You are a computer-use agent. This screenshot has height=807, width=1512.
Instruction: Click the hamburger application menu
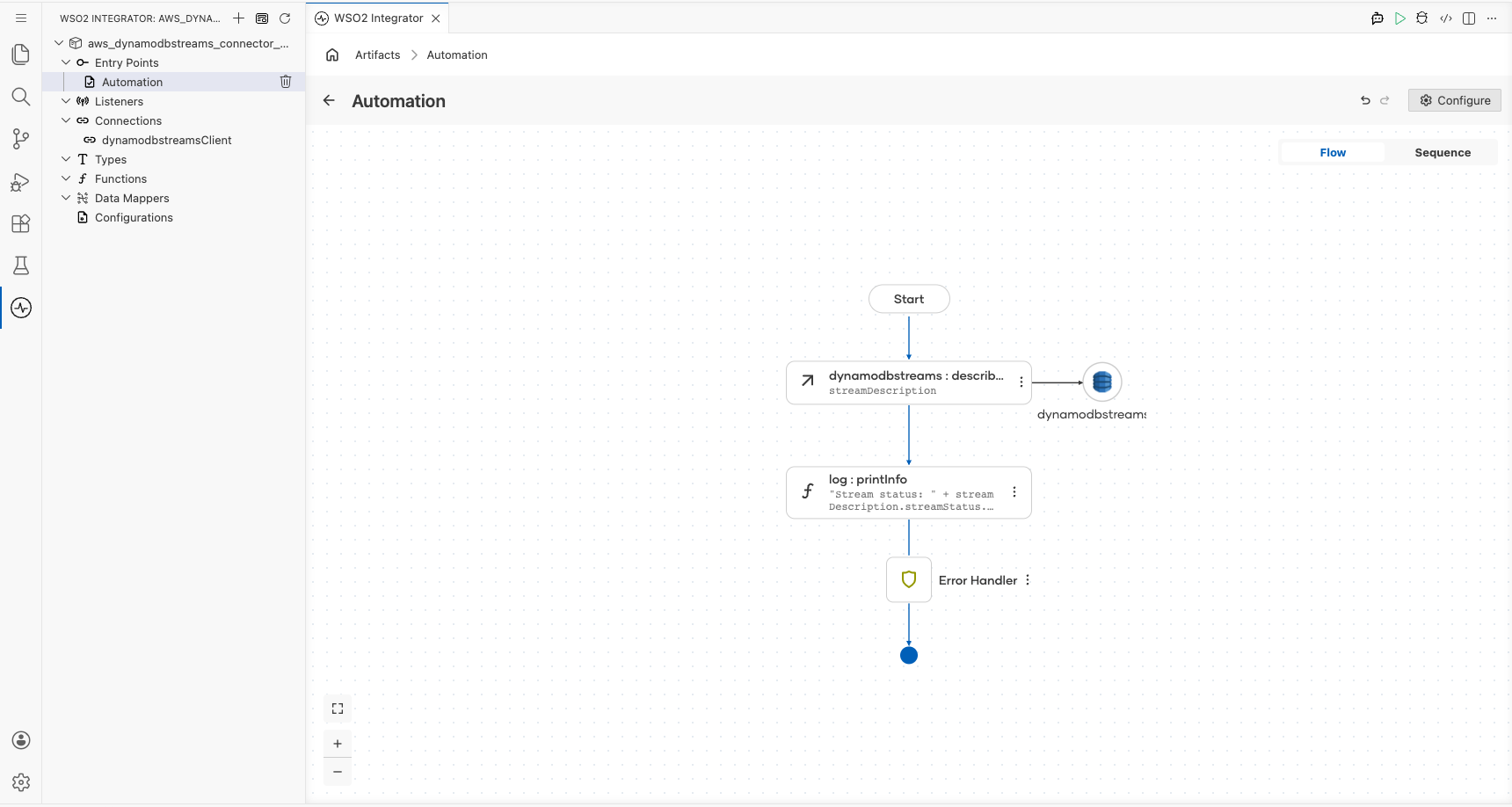(21, 18)
